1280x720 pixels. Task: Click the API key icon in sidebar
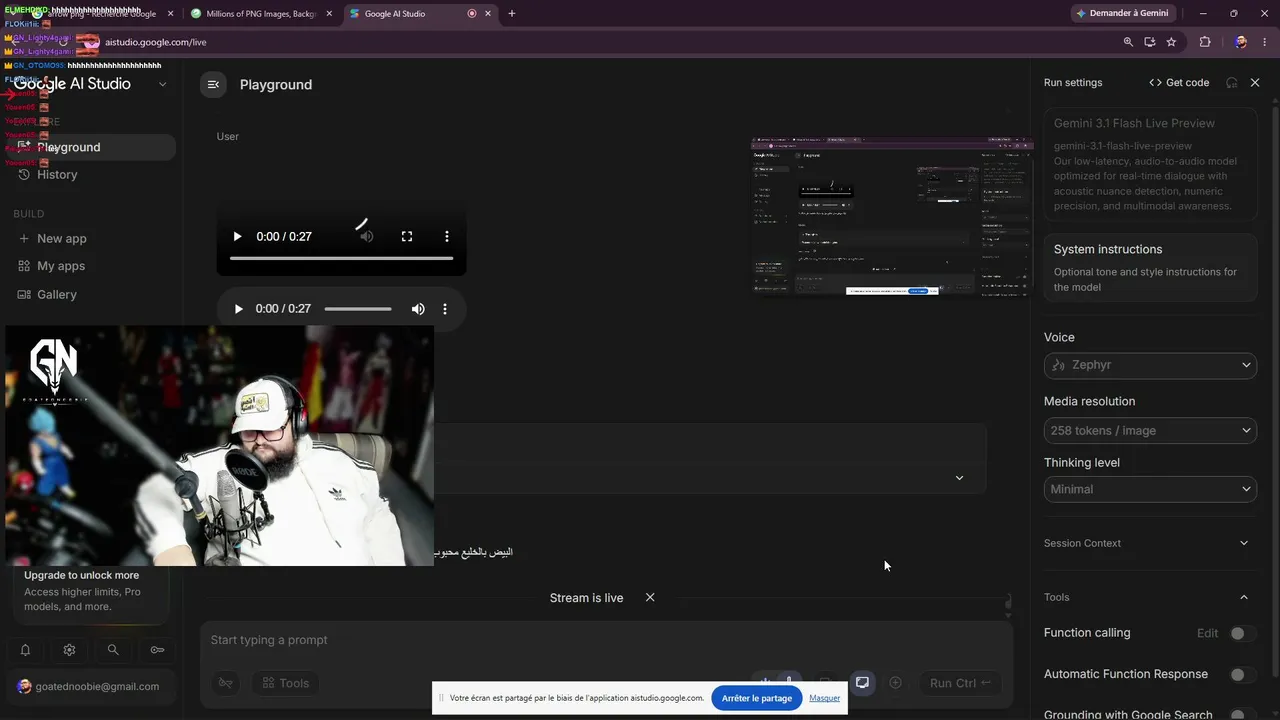[157, 650]
